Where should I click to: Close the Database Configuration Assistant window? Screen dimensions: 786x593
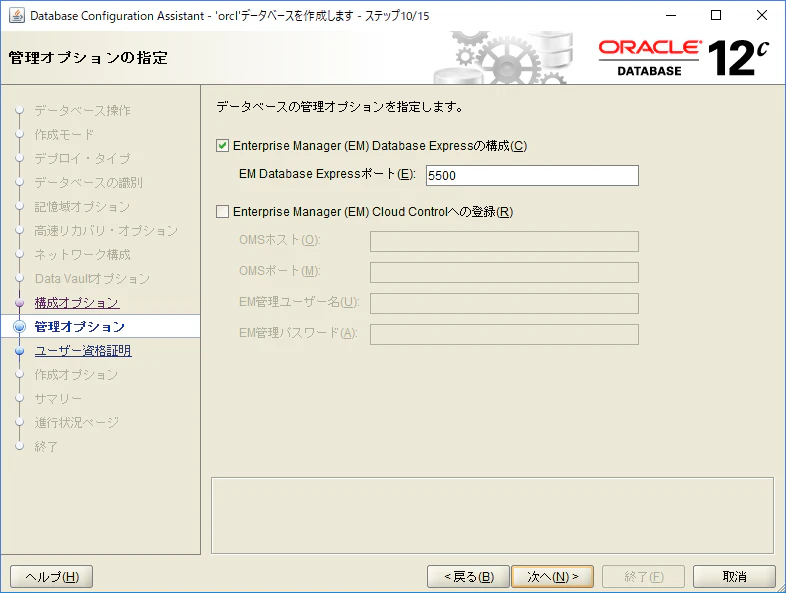(x=762, y=16)
